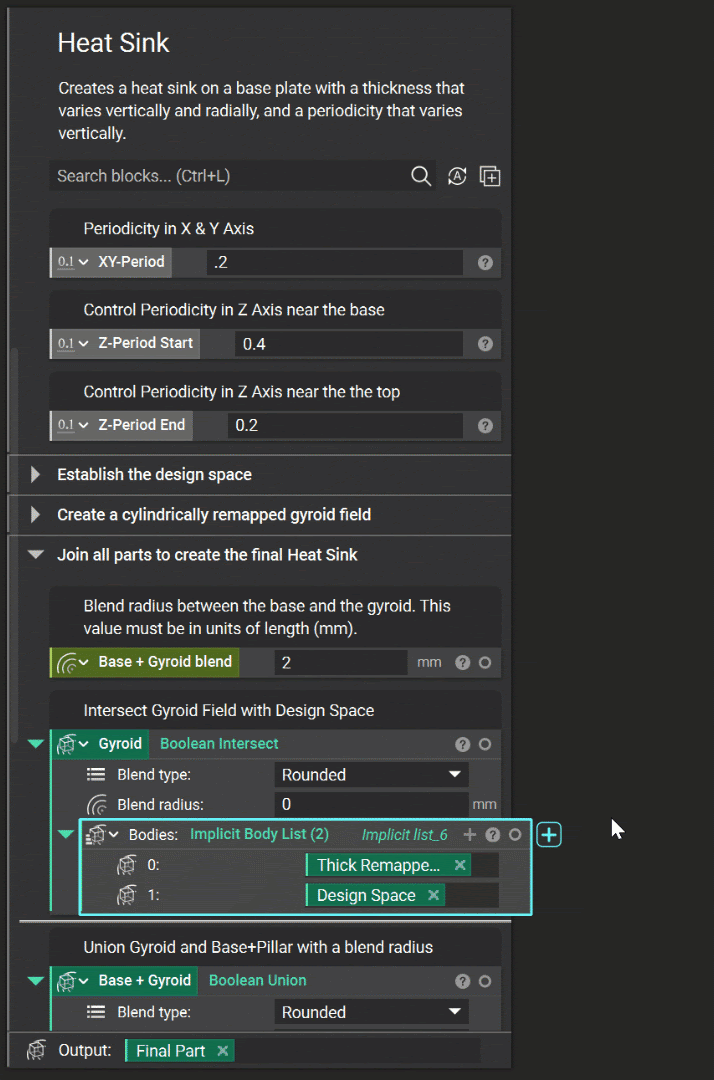This screenshot has height=1080, width=714.
Task: Click the Output implicit body icon
Action: pyautogui.click(x=36, y=1050)
